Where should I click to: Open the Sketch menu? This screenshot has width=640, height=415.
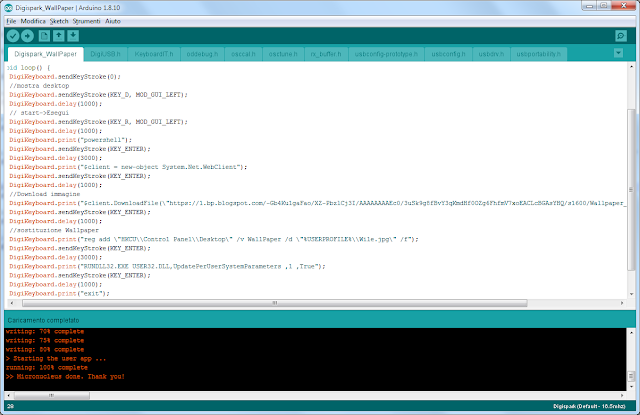coord(59,21)
